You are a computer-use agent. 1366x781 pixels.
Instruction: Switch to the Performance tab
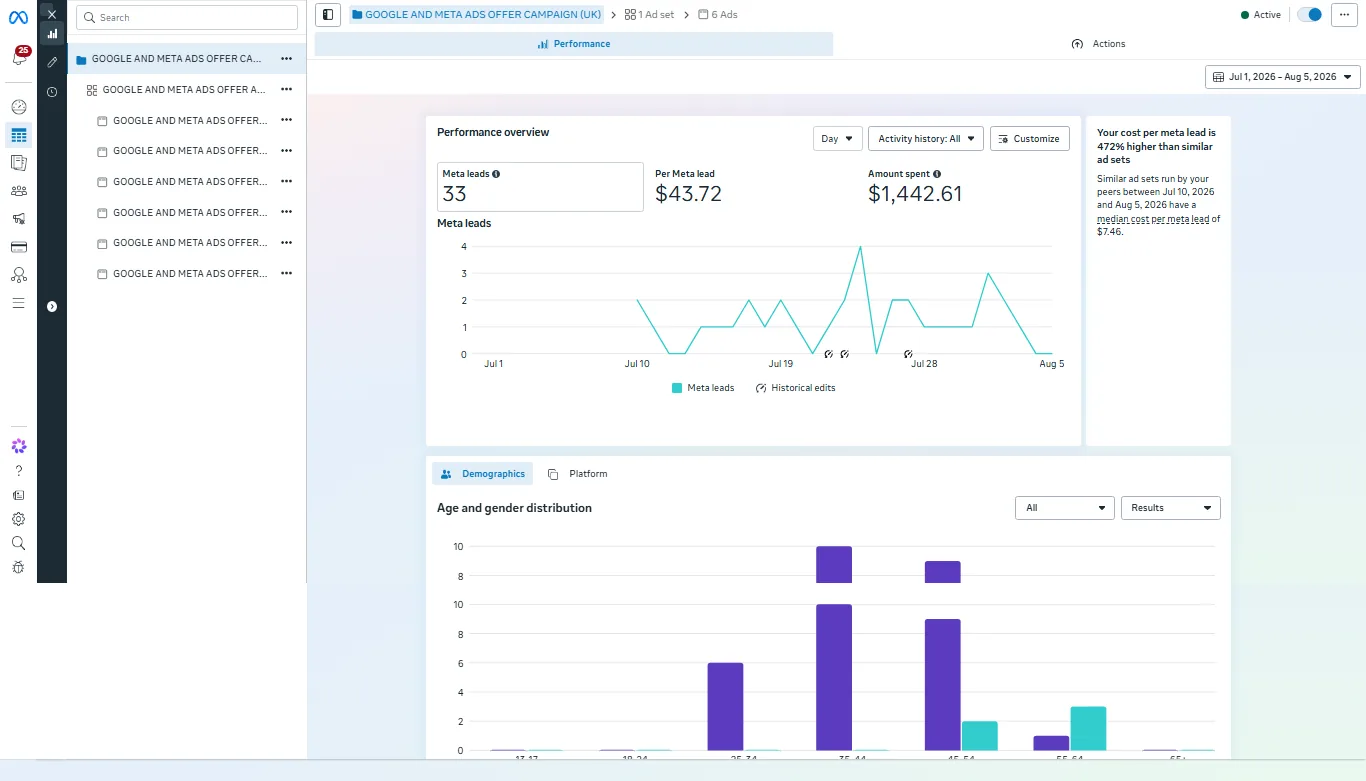click(x=574, y=44)
